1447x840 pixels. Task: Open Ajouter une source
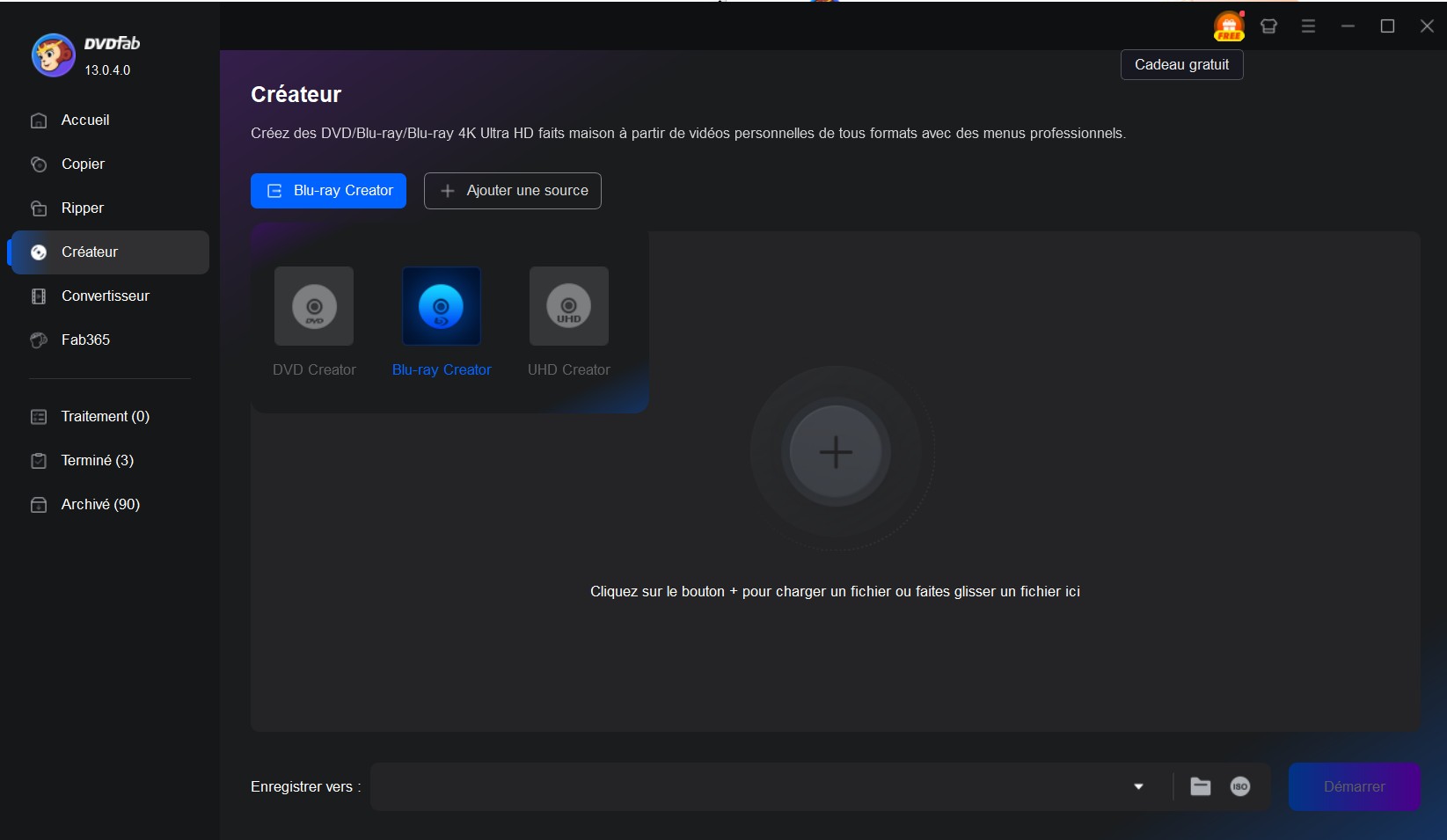tap(512, 190)
